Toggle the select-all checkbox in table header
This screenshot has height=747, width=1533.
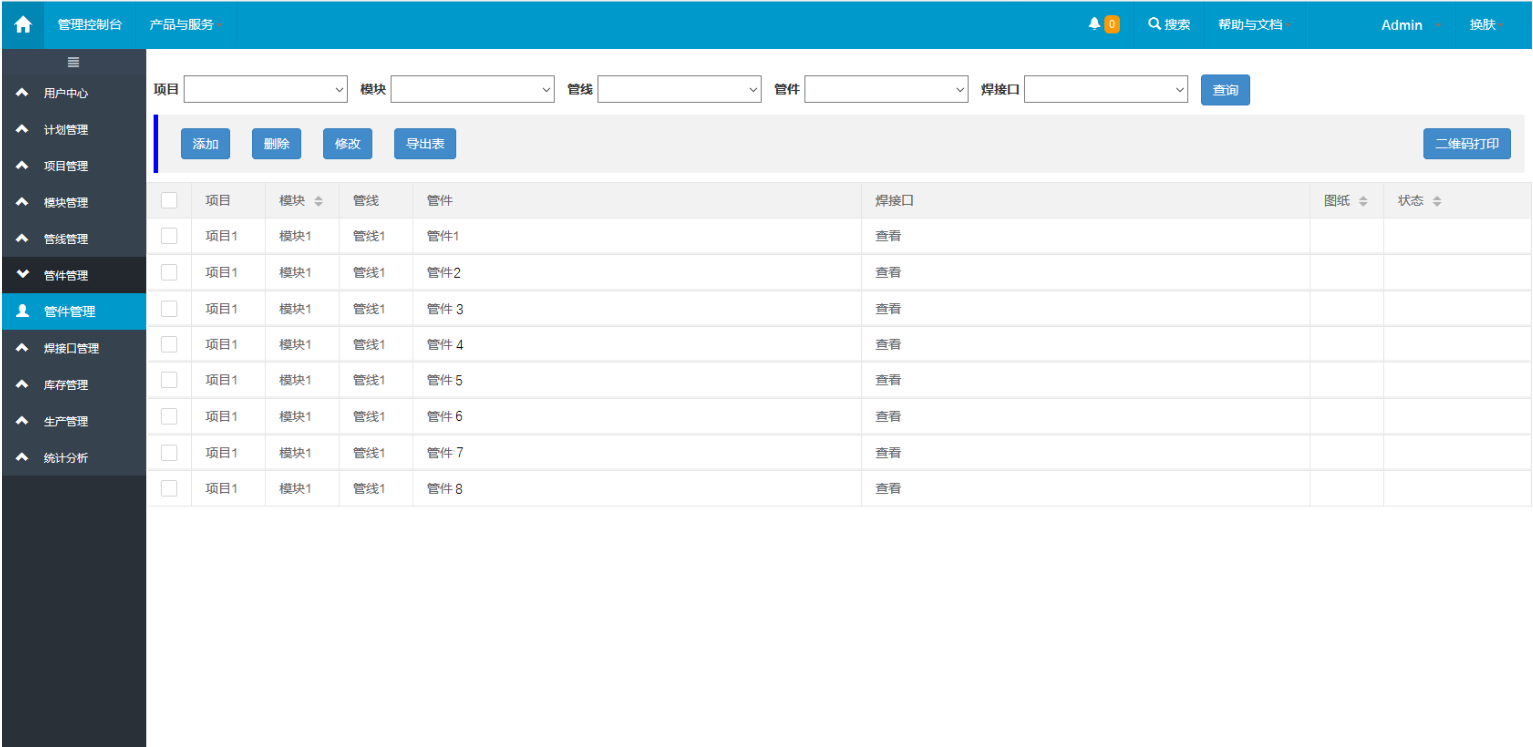click(x=169, y=200)
